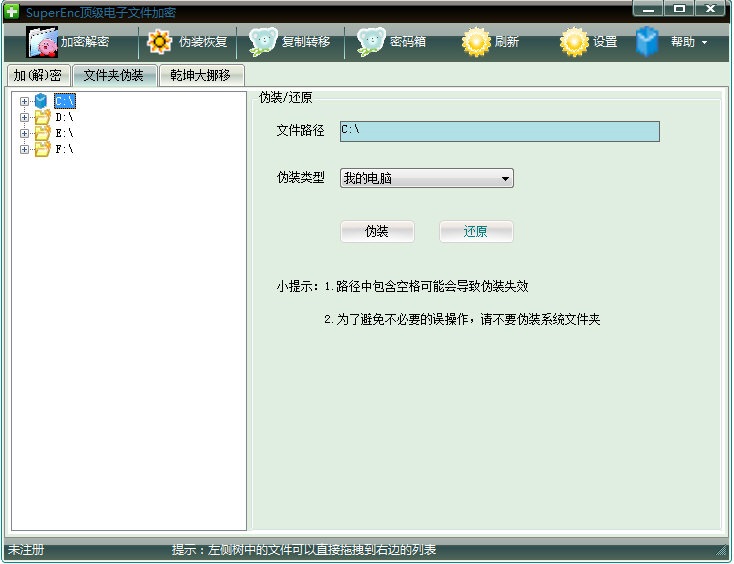Select the E:\ tree item label
Image resolution: width=734 pixels, height=564 pixels.
point(64,133)
